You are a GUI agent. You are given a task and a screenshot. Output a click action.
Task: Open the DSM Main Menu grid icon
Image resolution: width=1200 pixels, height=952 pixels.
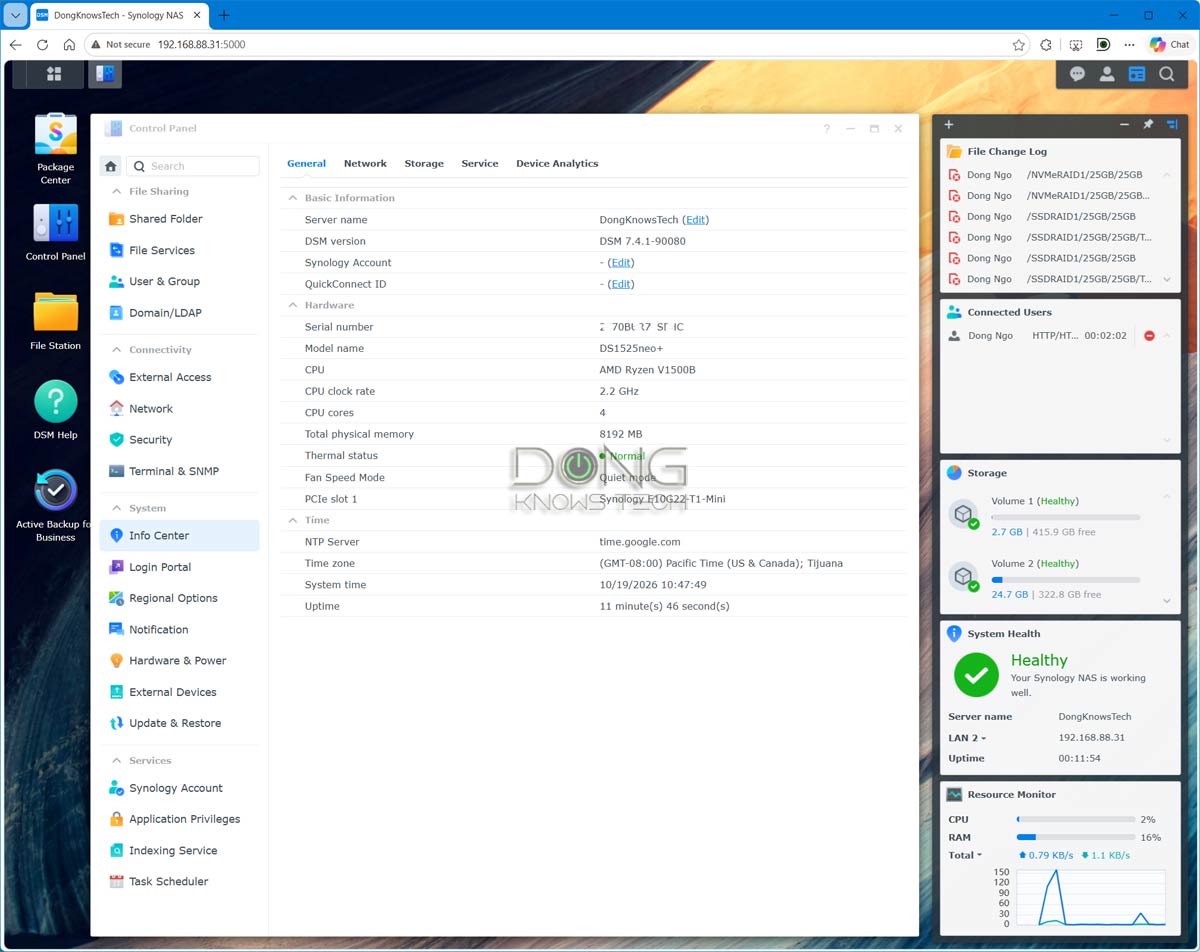click(54, 74)
